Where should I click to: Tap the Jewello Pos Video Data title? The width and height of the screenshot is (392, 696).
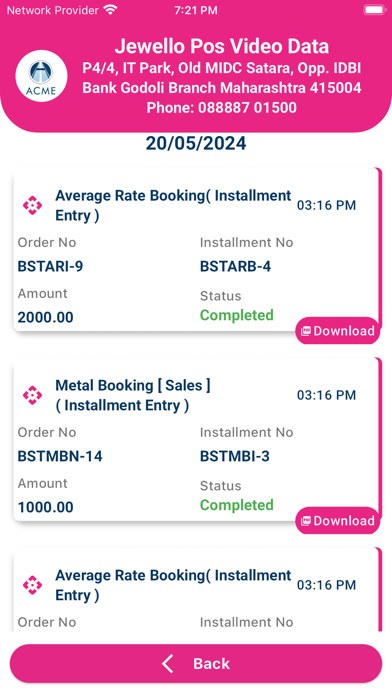tap(222, 46)
